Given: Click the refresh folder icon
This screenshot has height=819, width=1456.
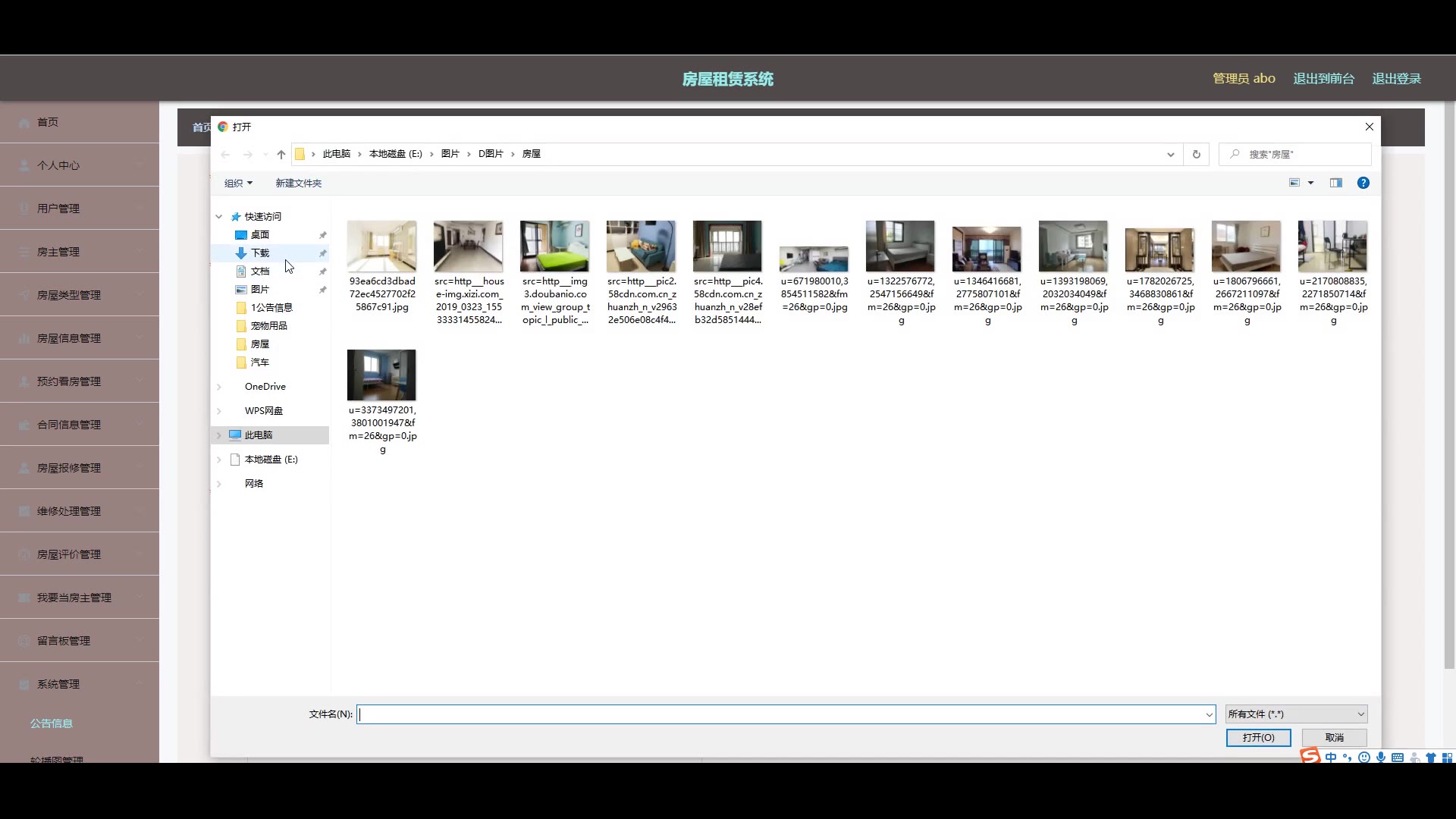Looking at the screenshot, I should pyautogui.click(x=1197, y=154).
